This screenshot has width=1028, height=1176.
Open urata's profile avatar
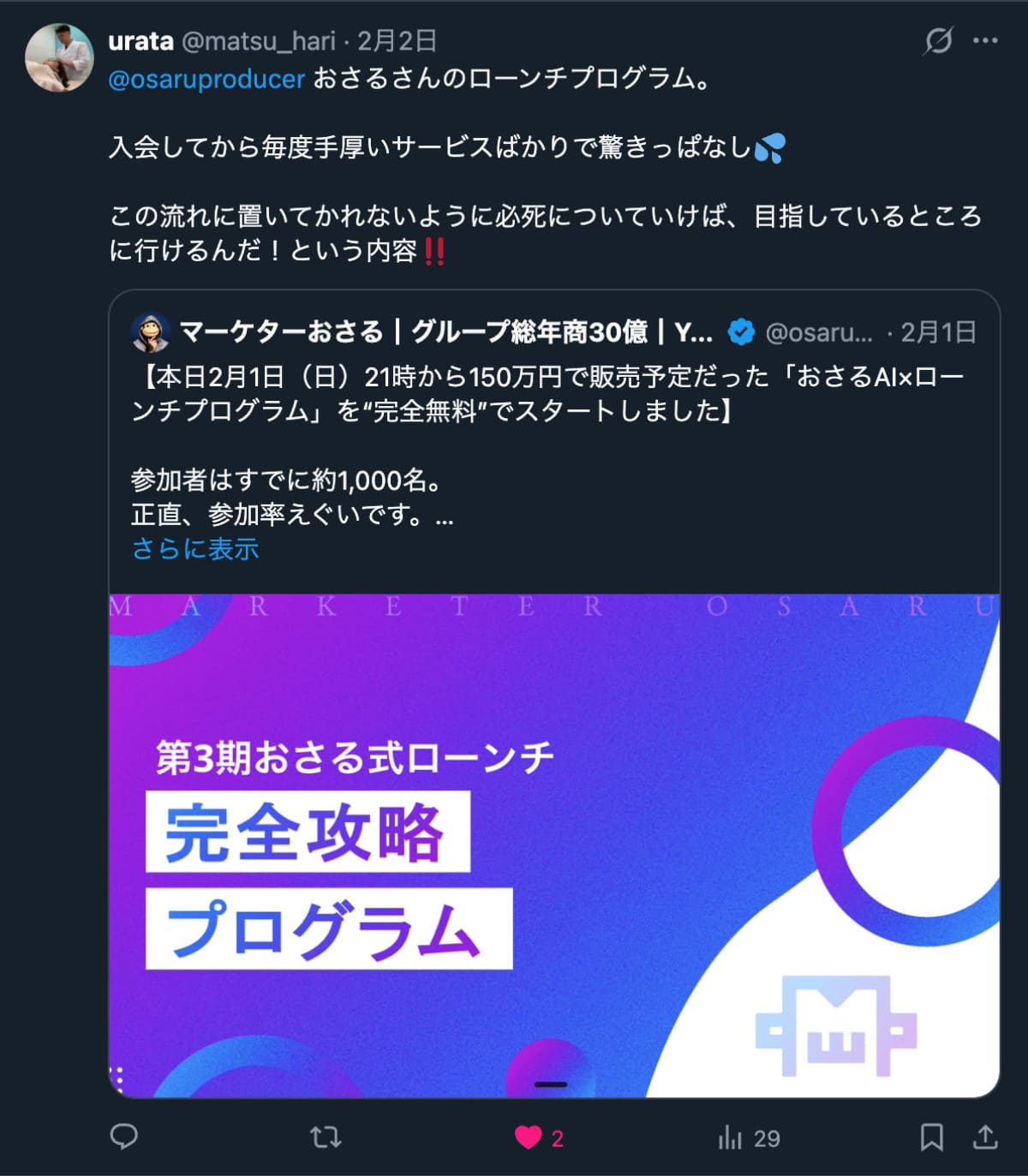tap(59, 57)
